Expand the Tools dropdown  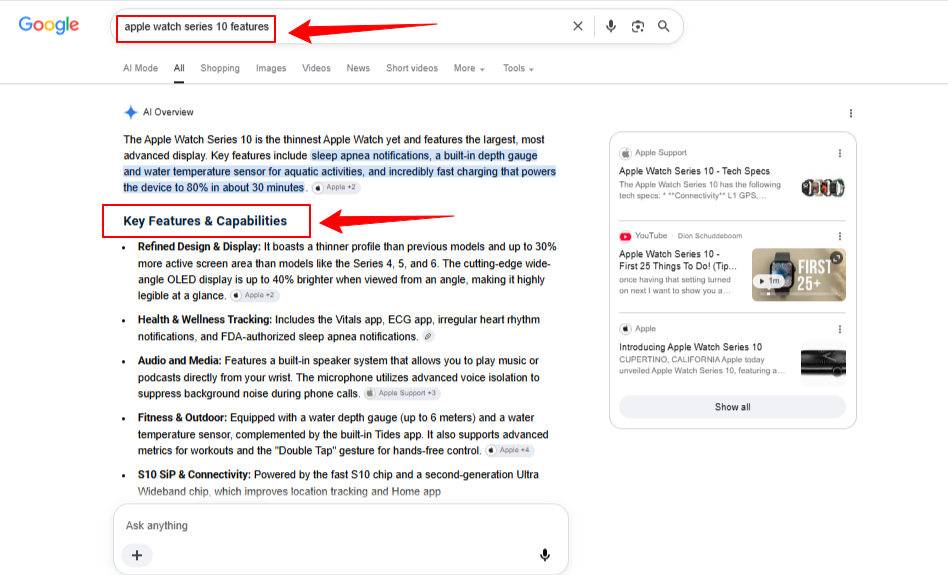coord(518,68)
